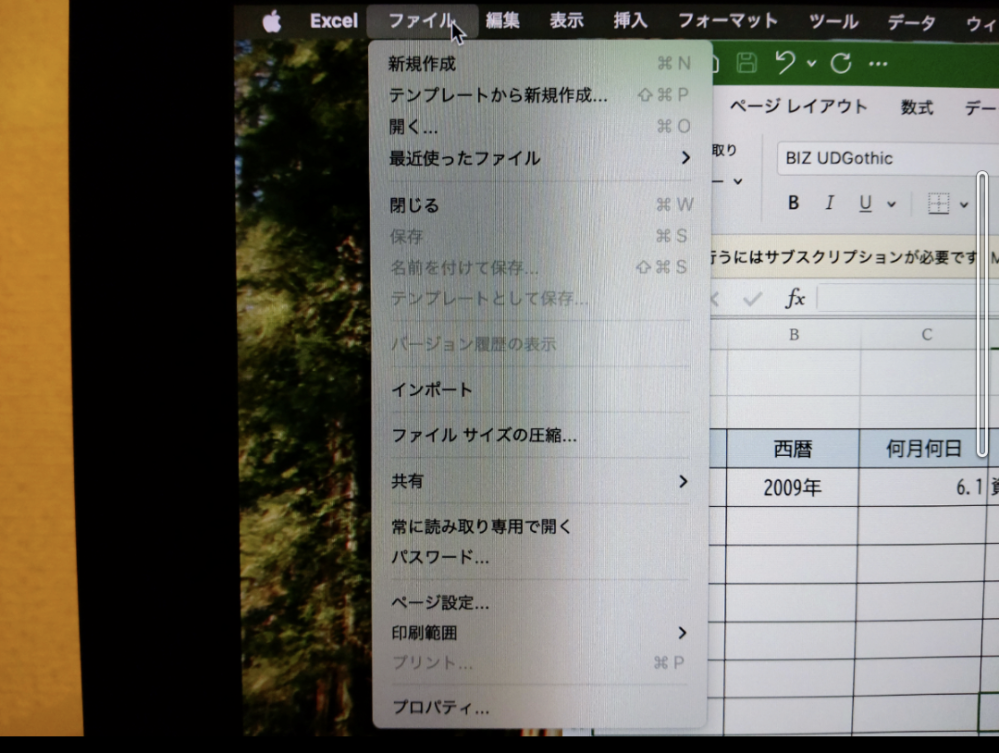This screenshot has height=753, width=999.
Task: Click the redo circular arrow icon
Action: click(x=841, y=63)
